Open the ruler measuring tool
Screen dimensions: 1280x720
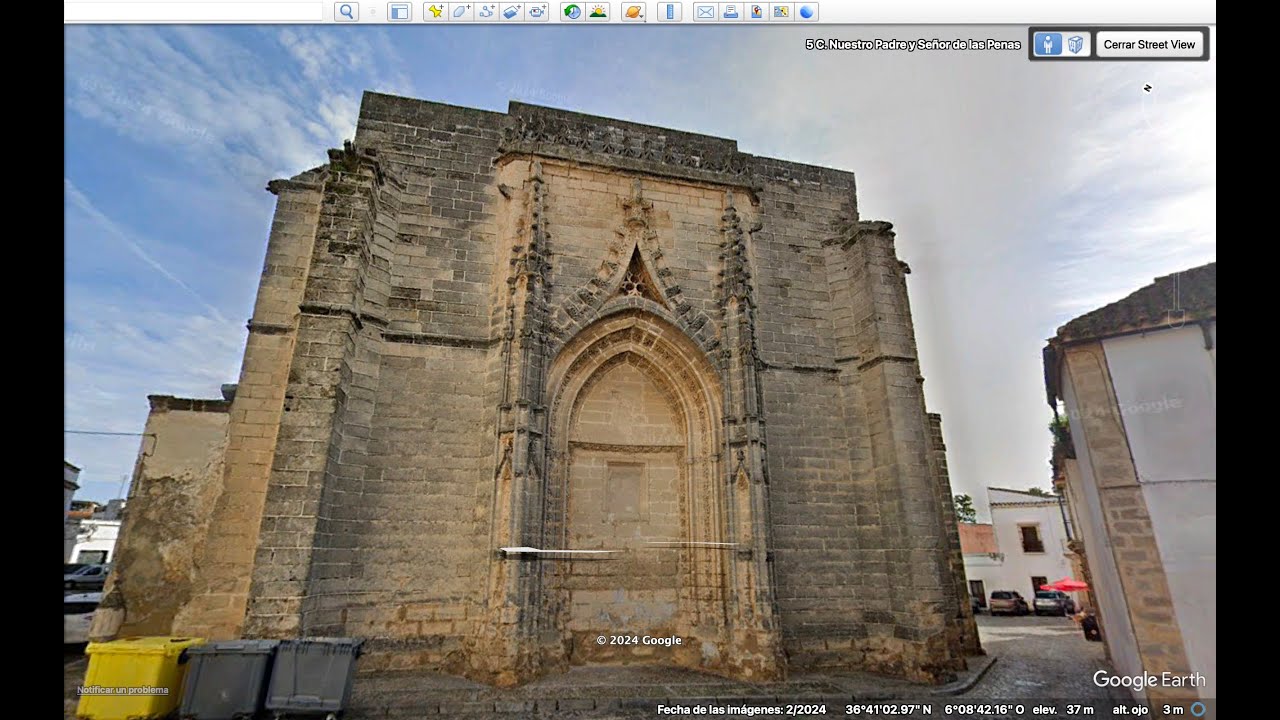click(669, 12)
